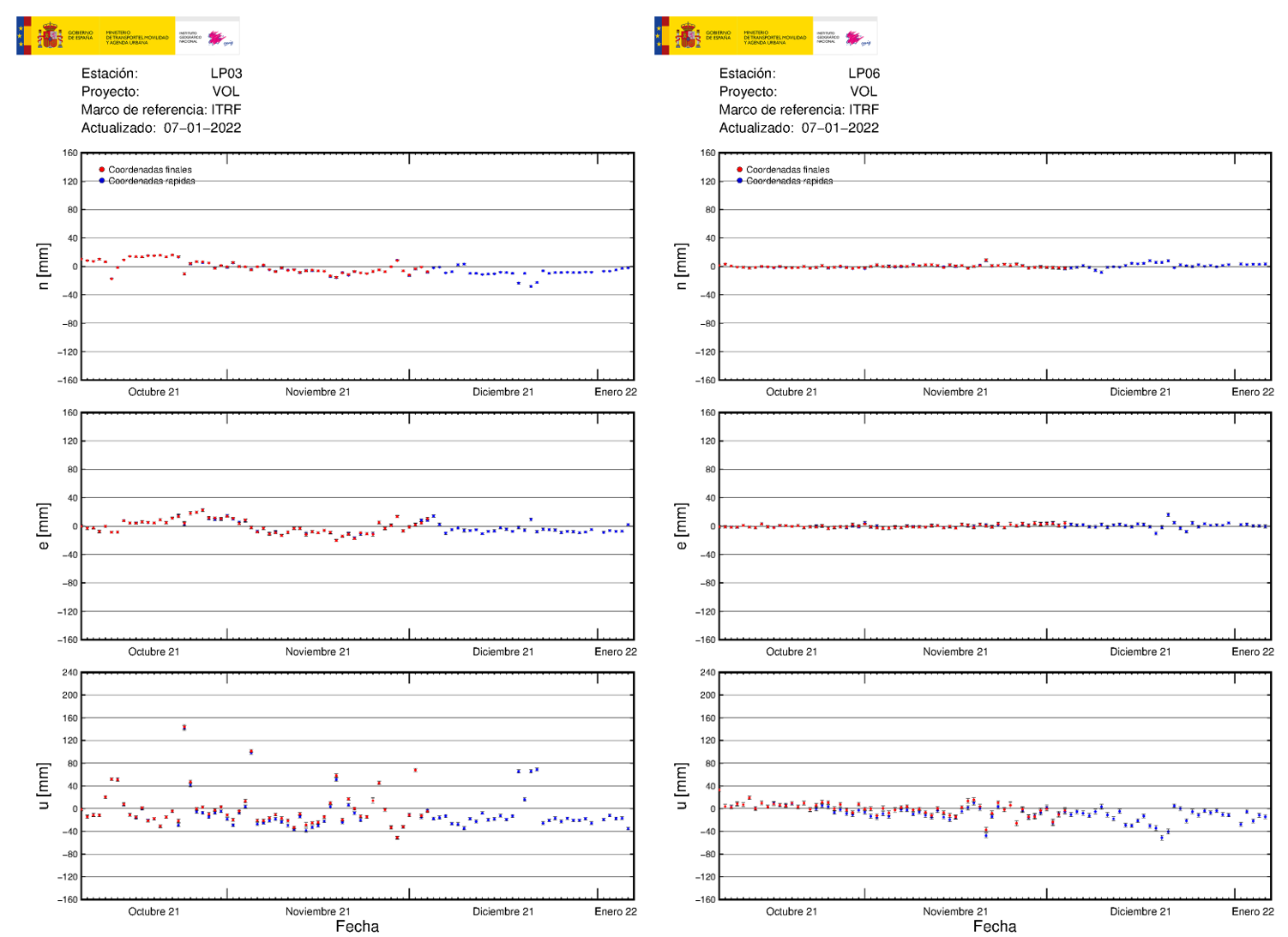Click the 'Fecha' axis title under the LP06 plots
Image resolution: width=1288 pixels, height=937 pixels.
pos(995,927)
